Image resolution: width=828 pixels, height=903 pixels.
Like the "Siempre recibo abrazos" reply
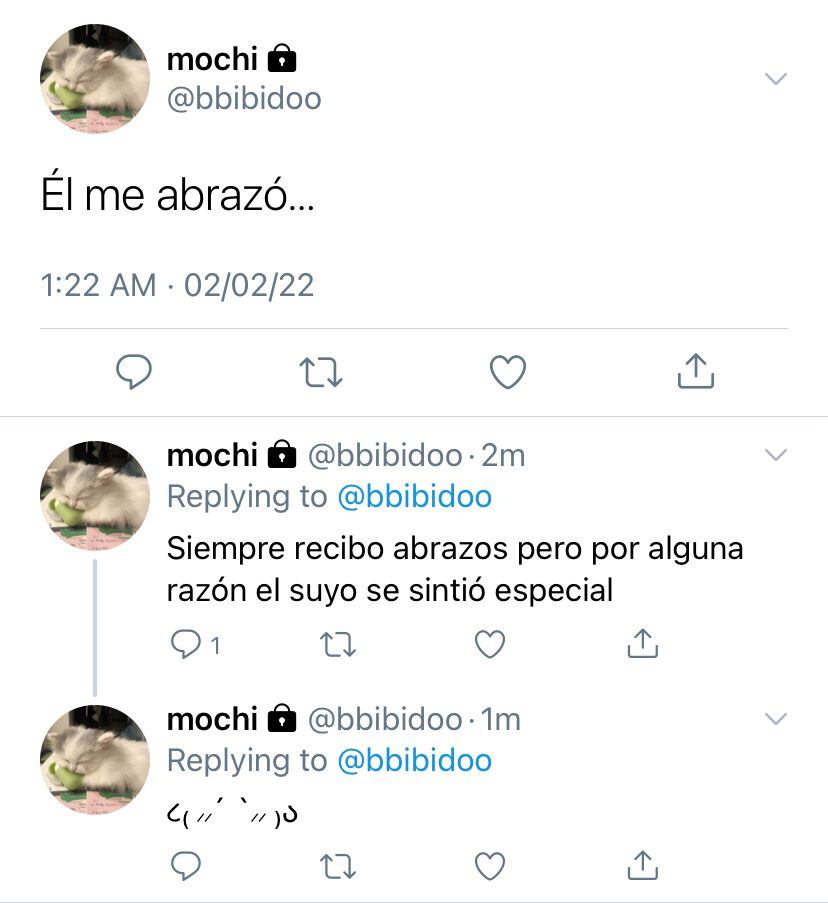click(490, 644)
